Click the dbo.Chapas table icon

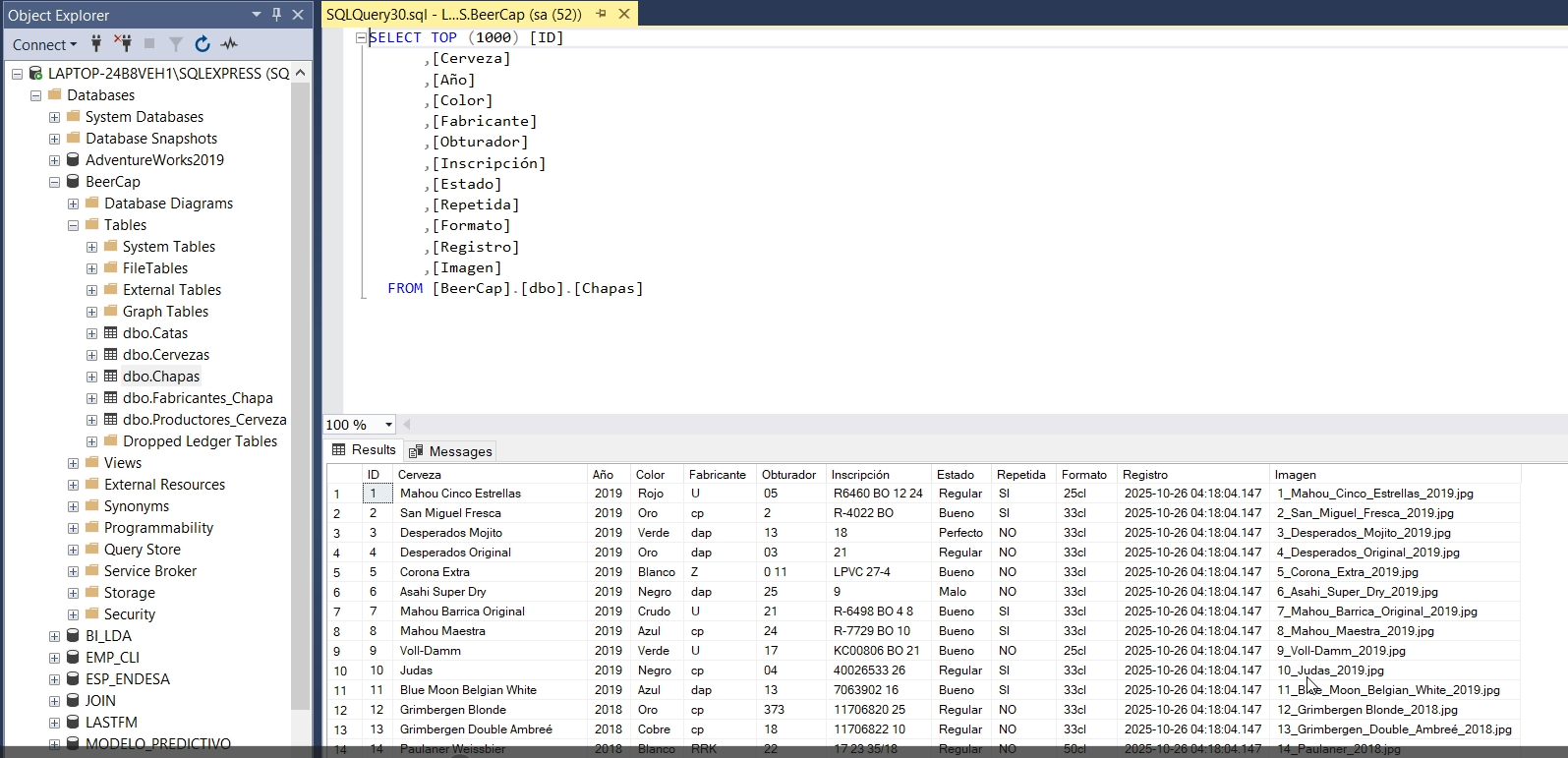click(x=111, y=376)
